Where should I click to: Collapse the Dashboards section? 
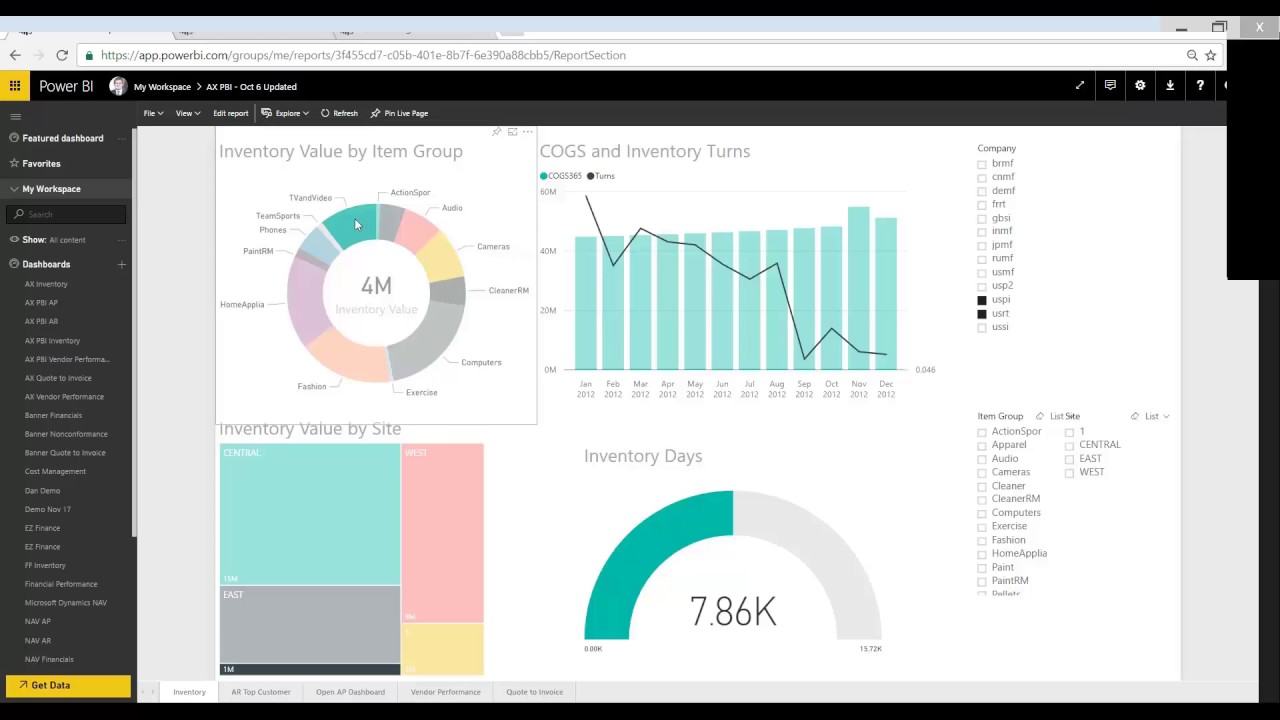[15, 264]
